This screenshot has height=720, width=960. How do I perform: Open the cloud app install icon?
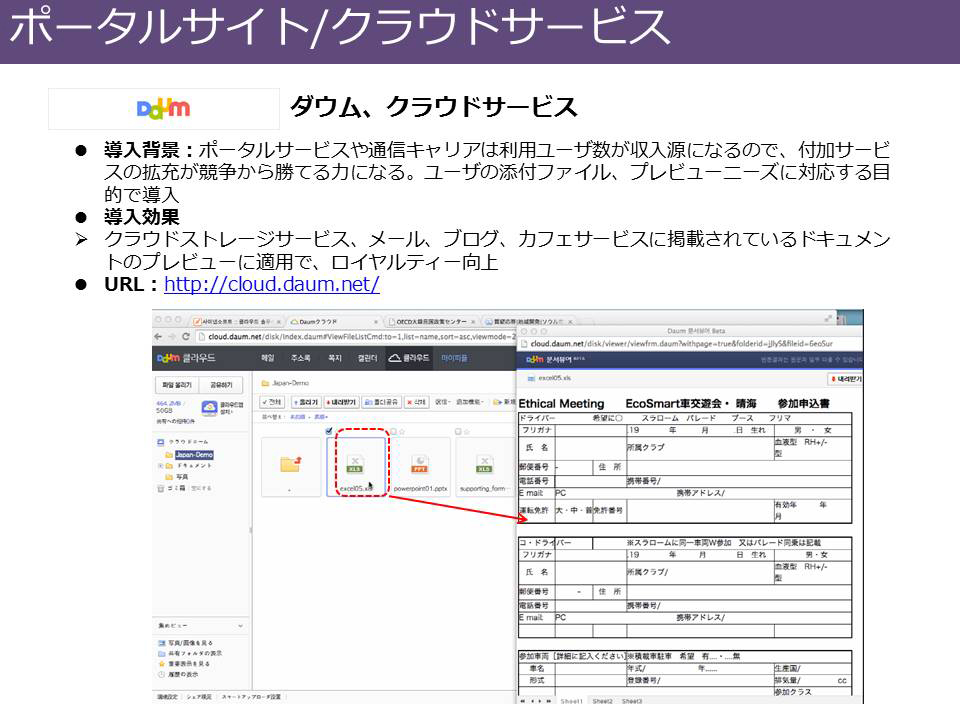209,408
